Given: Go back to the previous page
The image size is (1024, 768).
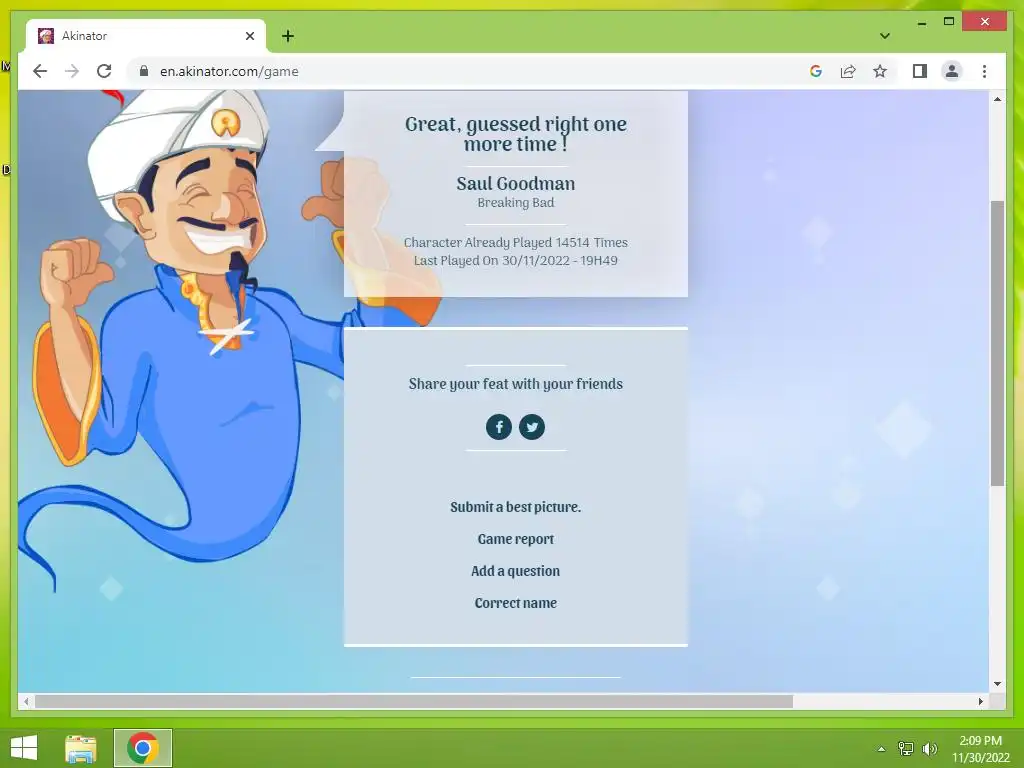Looking at the screenshot, I should (x=40, y=71).
